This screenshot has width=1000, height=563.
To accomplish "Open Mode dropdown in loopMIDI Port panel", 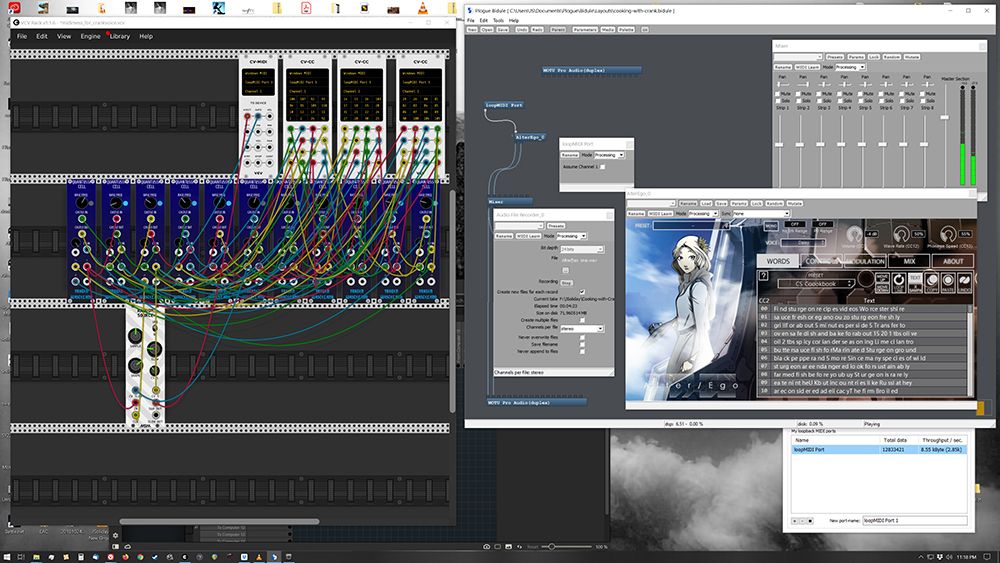I will pyautogui.click(x=609, y=155).
